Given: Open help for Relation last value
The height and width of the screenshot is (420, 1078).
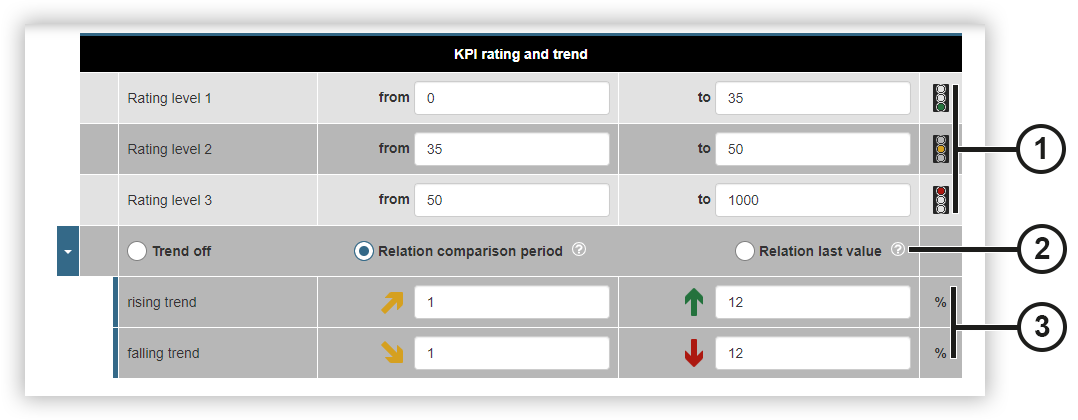Looking at the screenshot, I should 897,250.
